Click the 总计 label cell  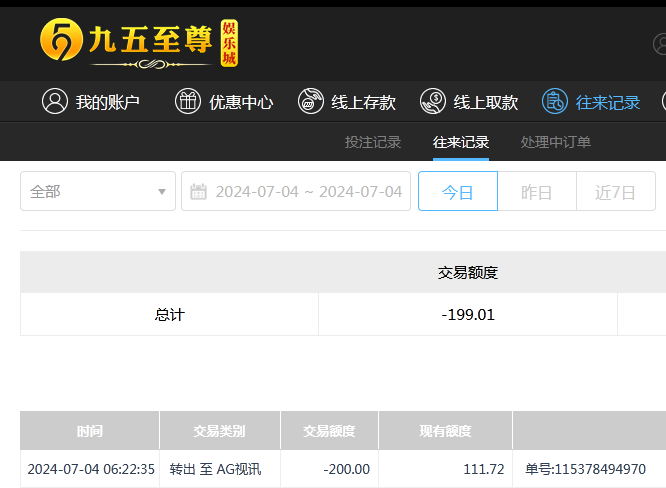[x=169, y=314]
